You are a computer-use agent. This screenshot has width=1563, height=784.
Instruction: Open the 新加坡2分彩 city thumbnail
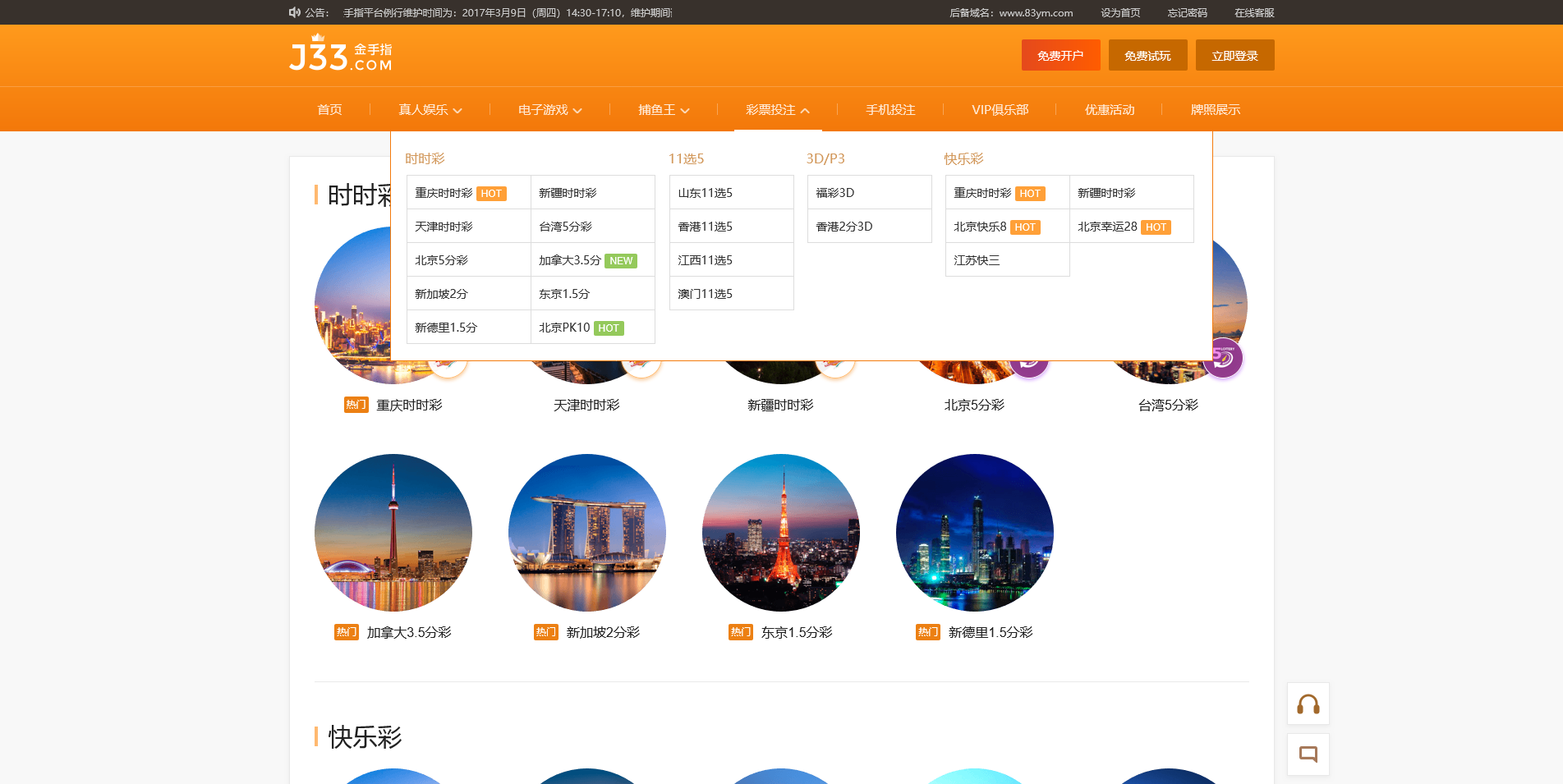[x=586, y=533]
